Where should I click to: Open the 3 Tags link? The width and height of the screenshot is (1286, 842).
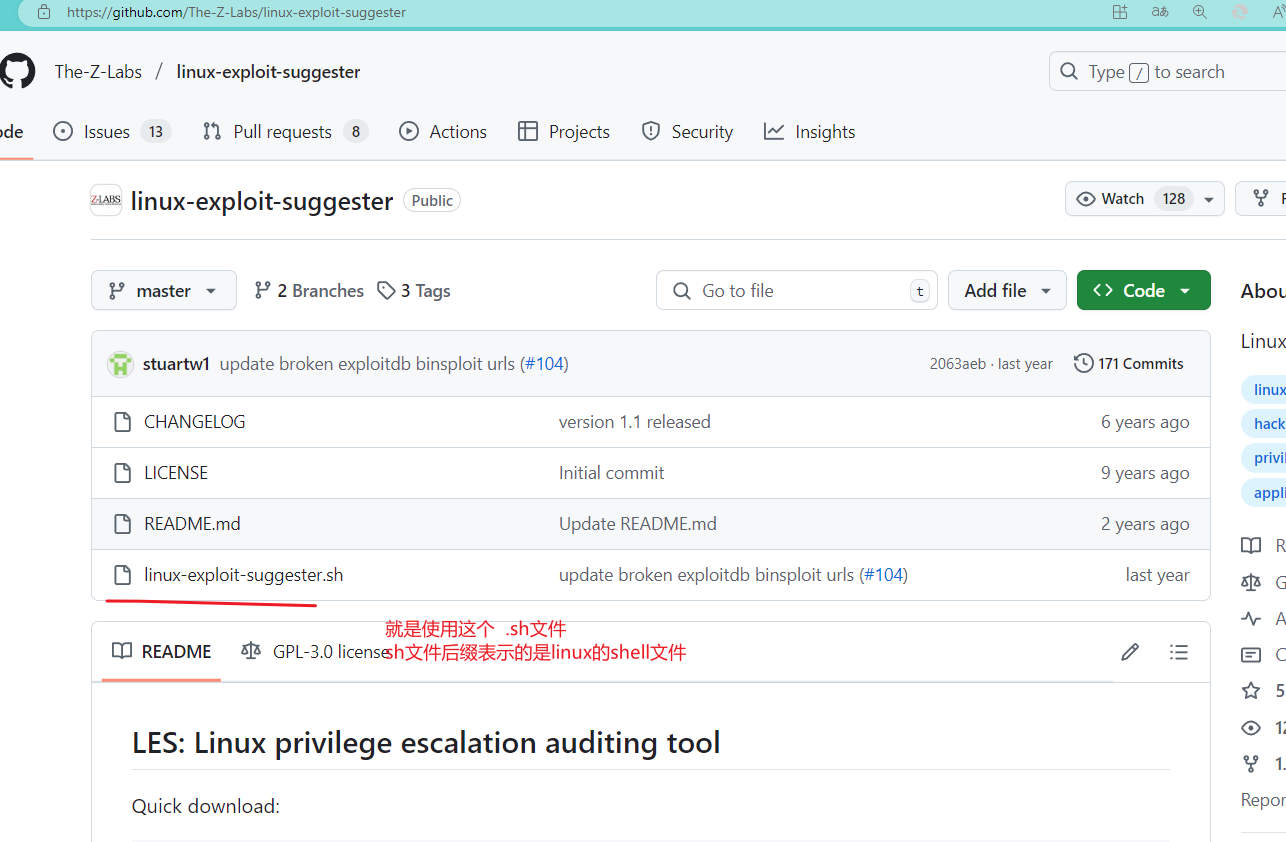pyautogui.click(x=414, y=291)
